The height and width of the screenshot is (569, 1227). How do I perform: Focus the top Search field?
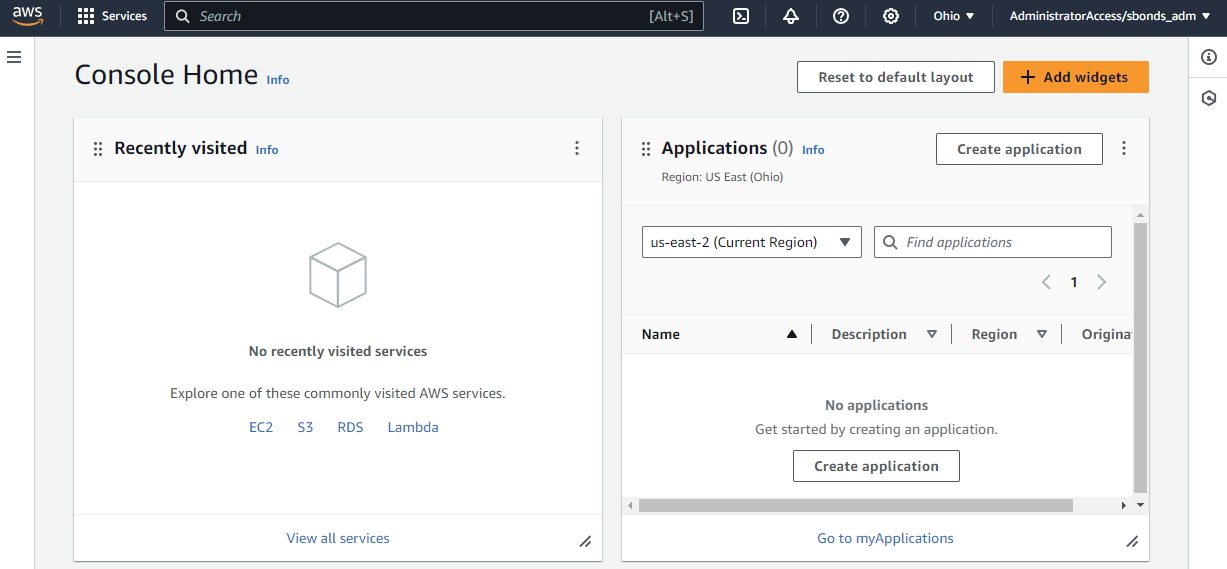click(434, 16)
